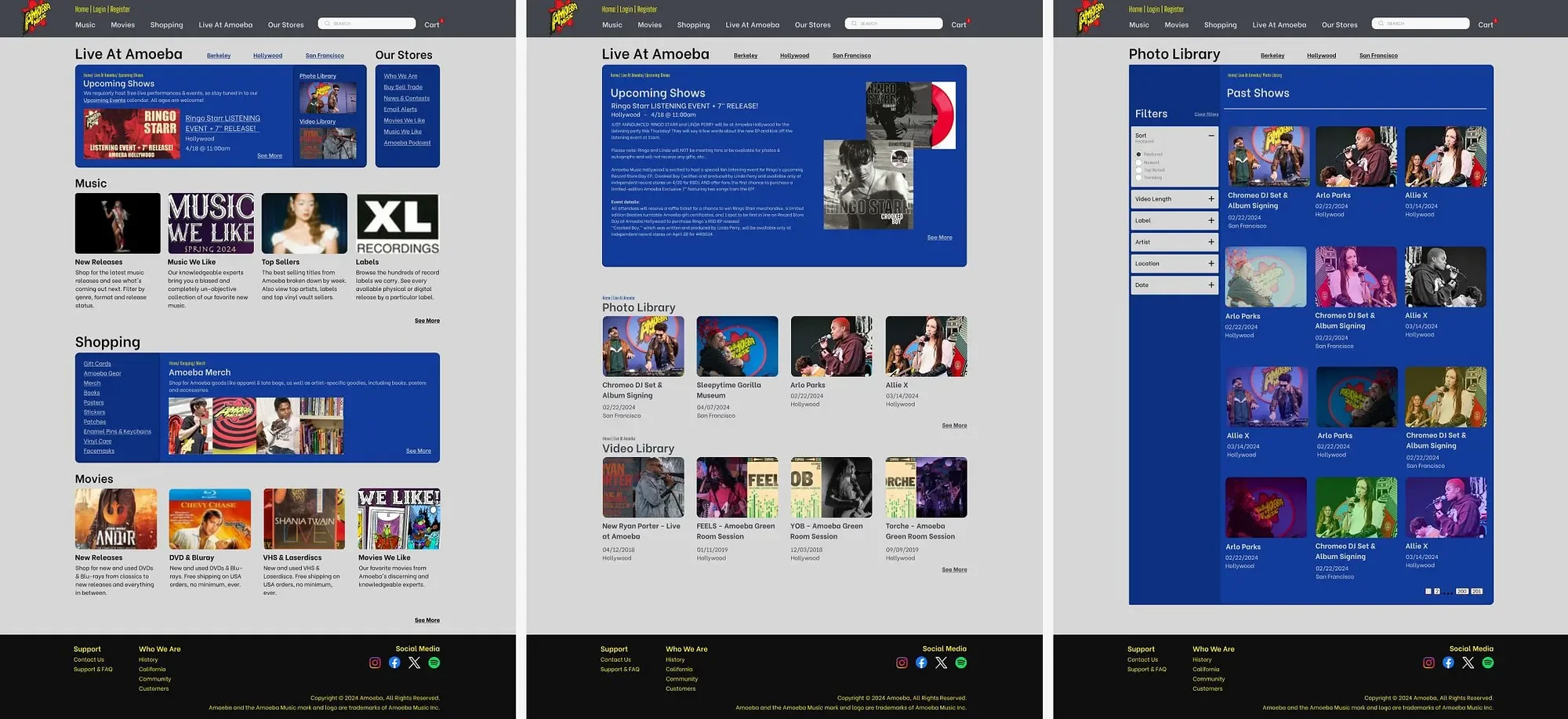Expand the Video Length filter
Viewport: 1568px width, 719px height.
click(x=1211, y=199)
